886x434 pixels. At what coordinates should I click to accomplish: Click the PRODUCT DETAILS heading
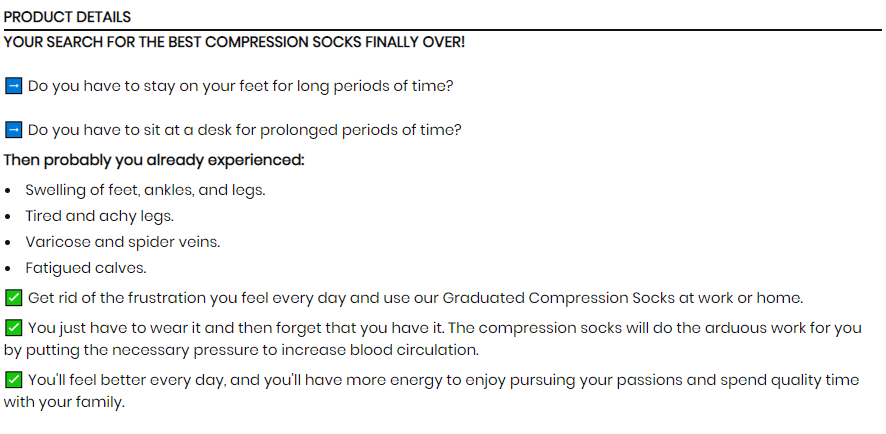[67, 17]
